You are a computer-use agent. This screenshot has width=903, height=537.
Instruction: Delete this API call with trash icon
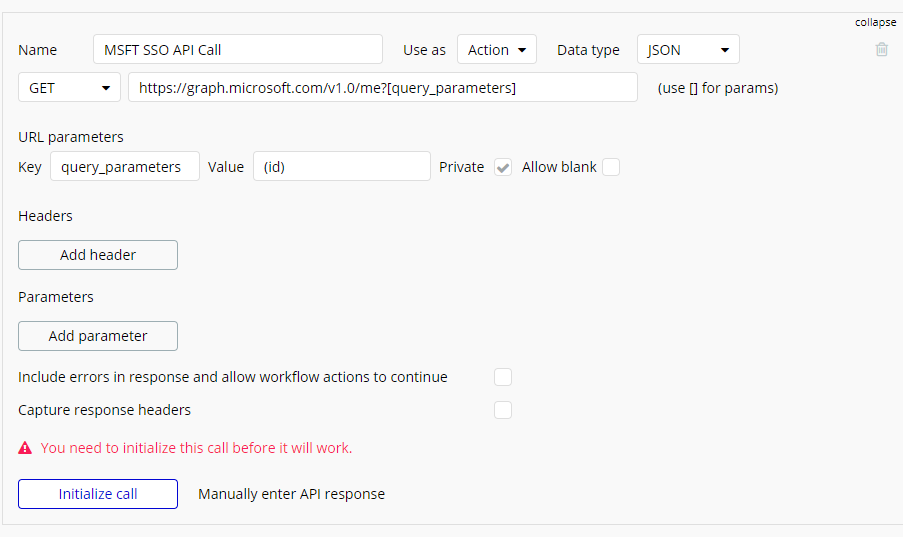[x=881, y=49]
